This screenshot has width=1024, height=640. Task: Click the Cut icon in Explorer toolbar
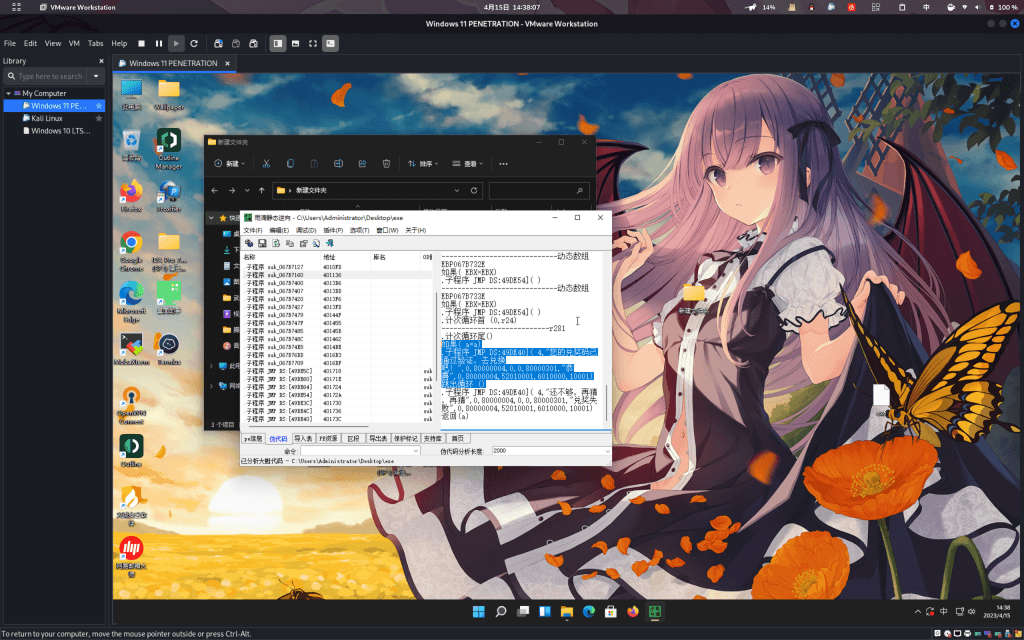pyautogui.click(x=266, y=164)
